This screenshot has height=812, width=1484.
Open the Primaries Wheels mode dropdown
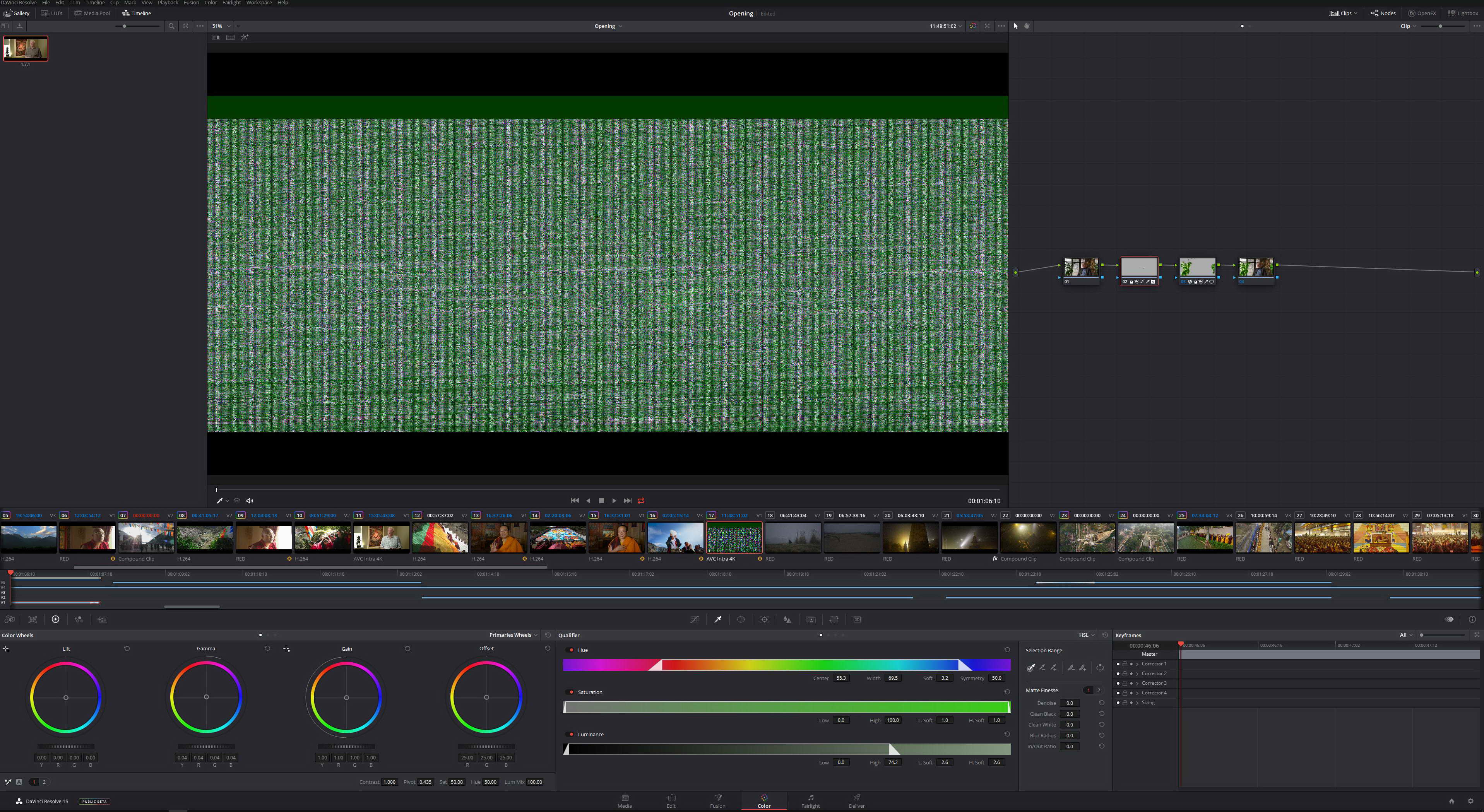coord(513,635)
